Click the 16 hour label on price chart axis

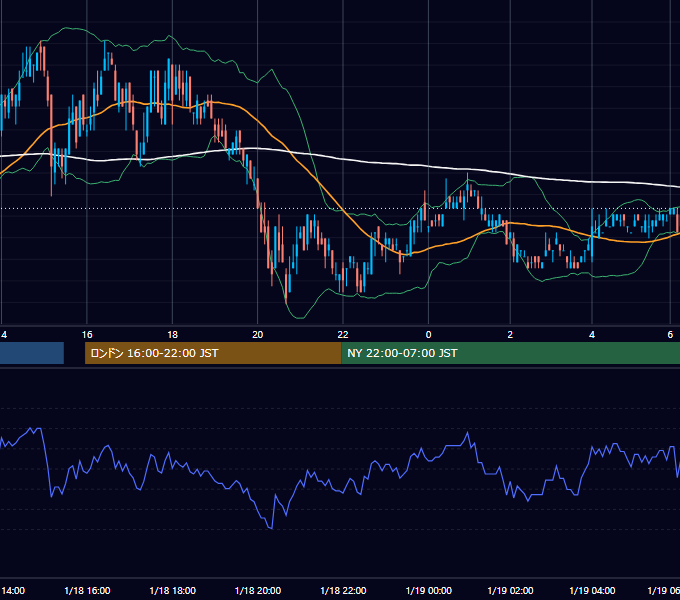(x=87, y=335)
